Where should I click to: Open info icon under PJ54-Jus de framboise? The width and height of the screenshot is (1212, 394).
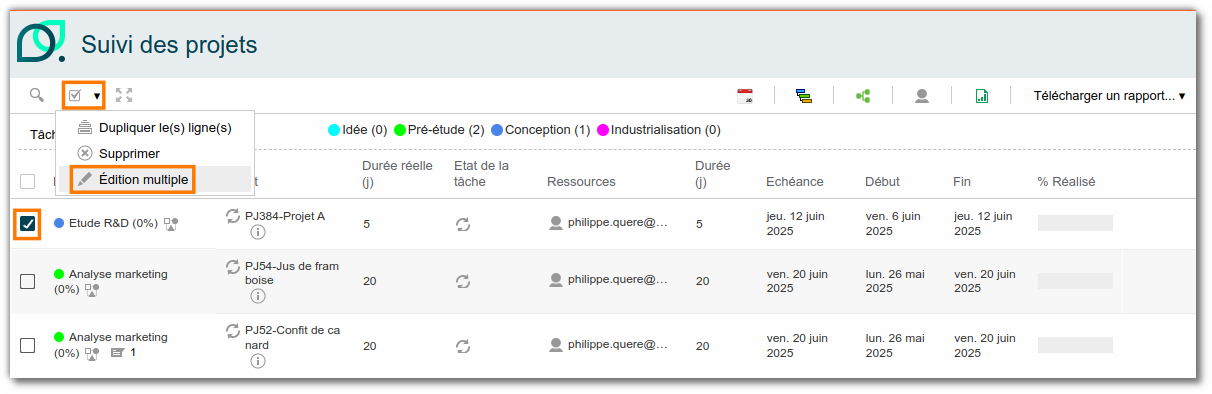(257, 297)
